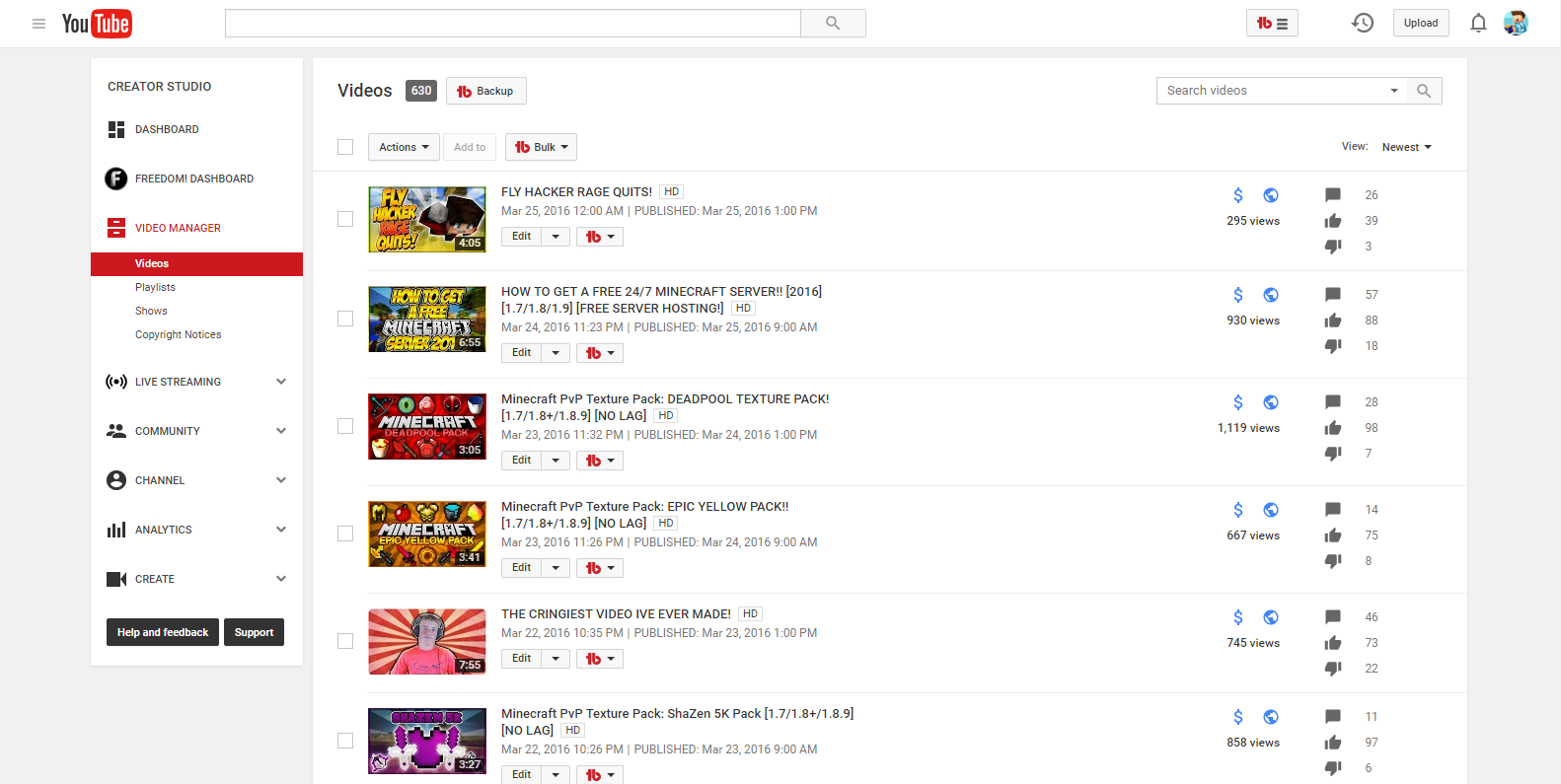Select checkbox for THE CRINGIEST VIDEO
Screen dimensions: 1561x784
pos(345,641)
